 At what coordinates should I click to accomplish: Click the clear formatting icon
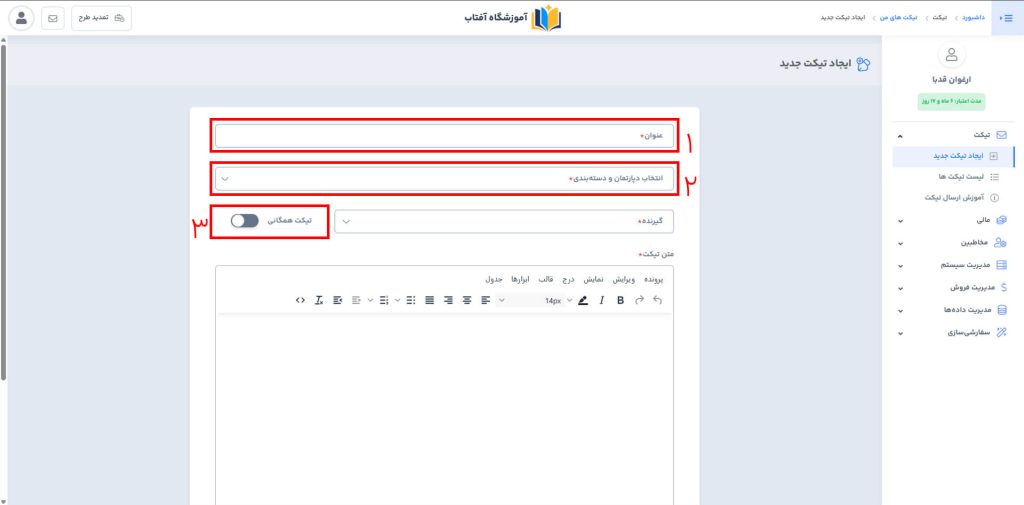click(x=319, y=300)
